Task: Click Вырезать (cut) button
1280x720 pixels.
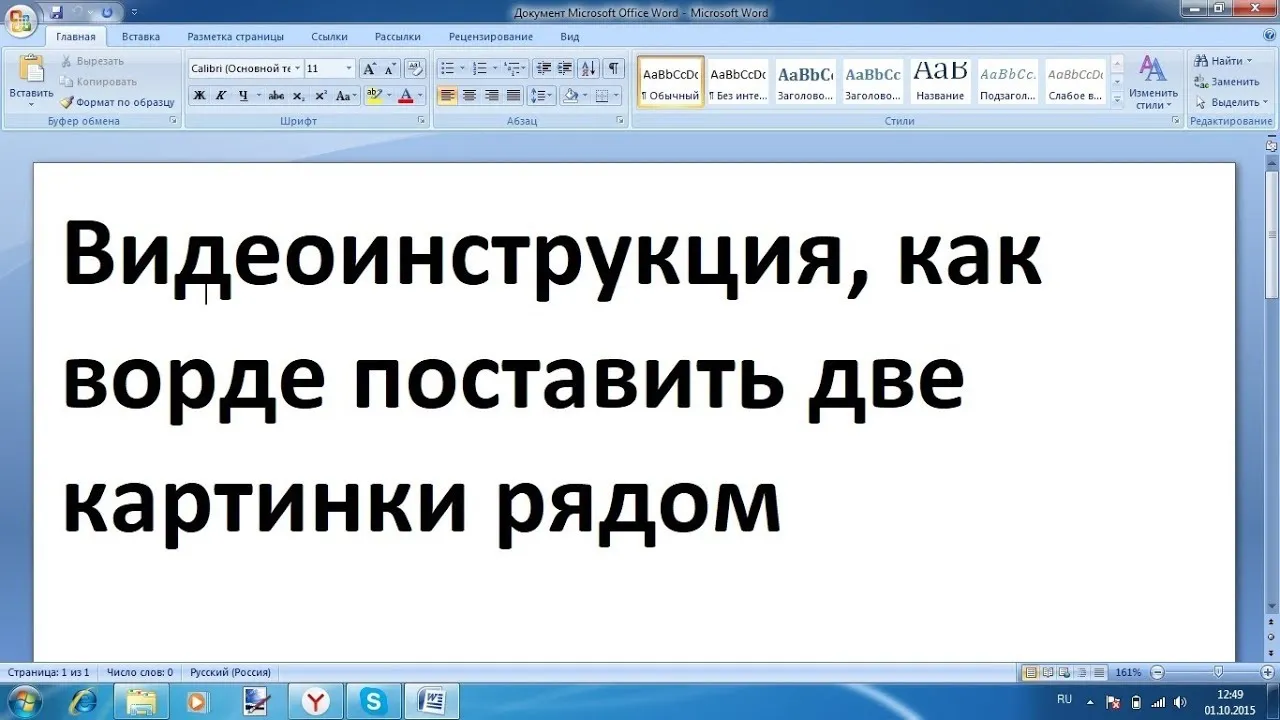Action: click(92, 61)
